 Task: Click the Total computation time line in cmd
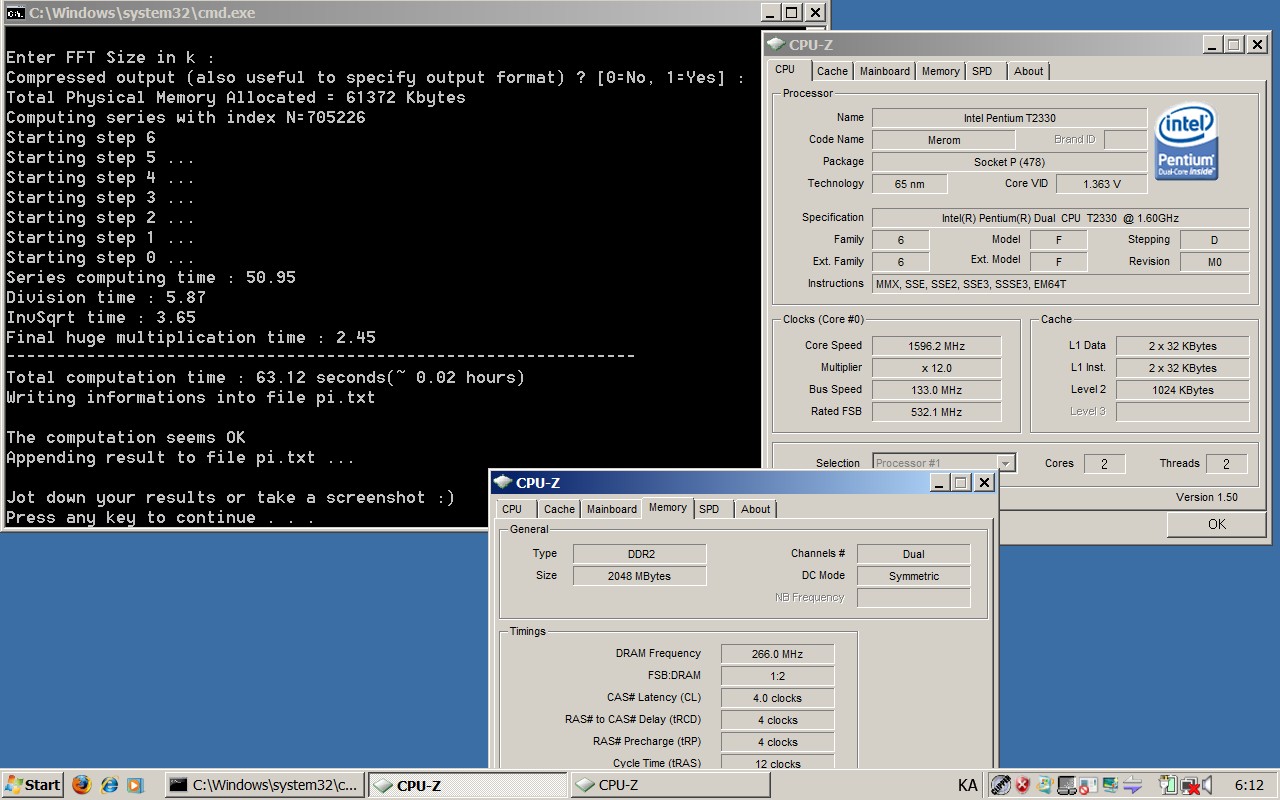coord(265,377)
